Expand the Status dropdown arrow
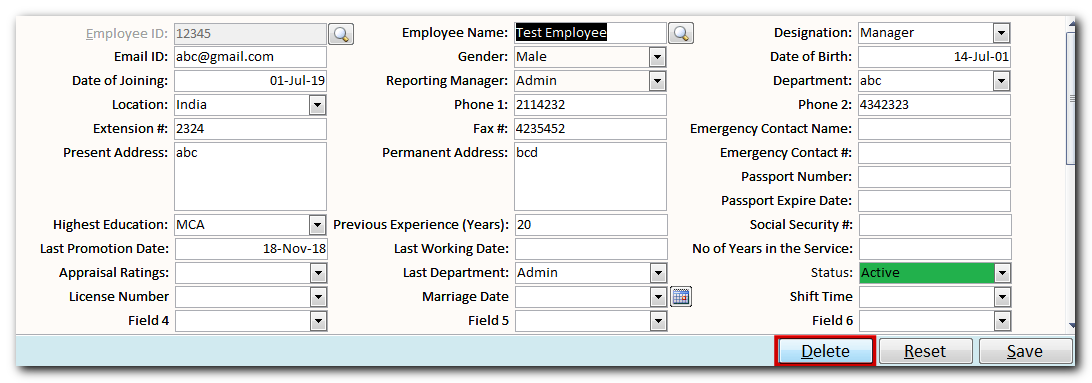The image size is (1092, 383). (1002, 273)
